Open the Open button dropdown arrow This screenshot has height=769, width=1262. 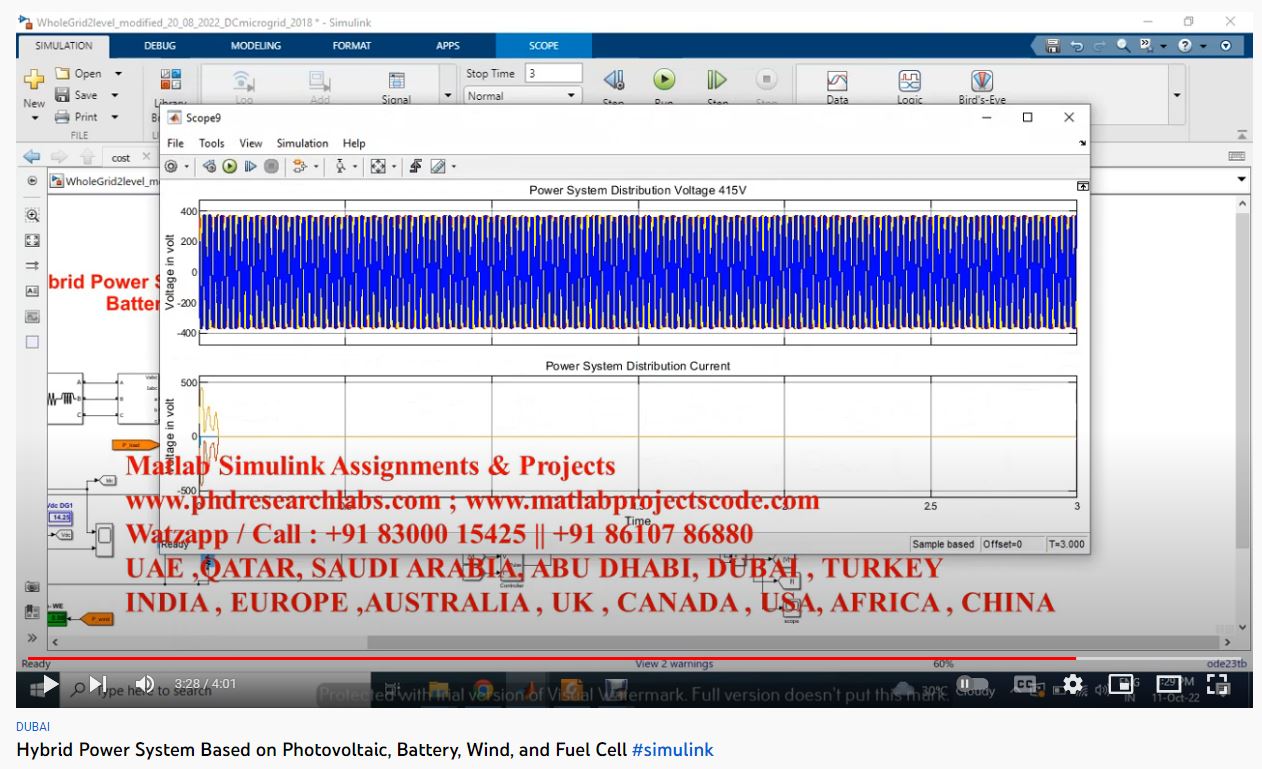coord(118,73)
